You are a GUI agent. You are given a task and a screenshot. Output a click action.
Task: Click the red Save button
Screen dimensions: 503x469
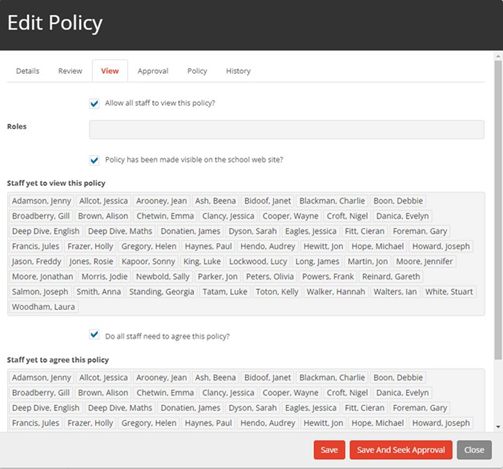coord(329,450)
